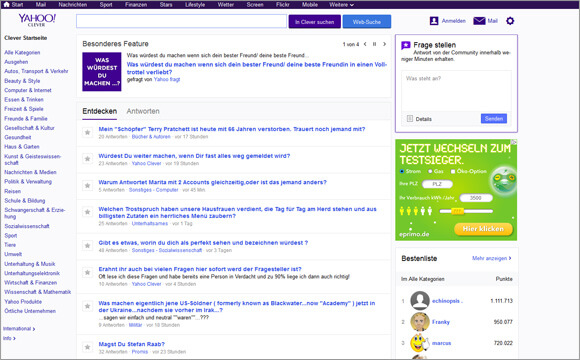The width and height of the screenshot is (580, 360).
Task: Expand Mehr anzeigen in Bestenliste
Action: 492,258
